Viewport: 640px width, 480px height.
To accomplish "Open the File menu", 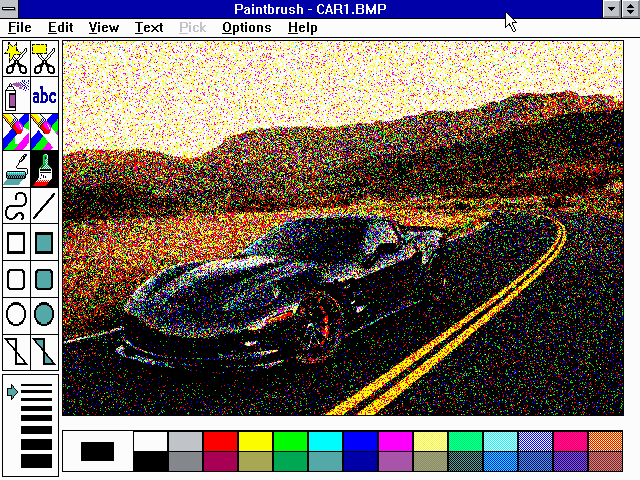I will [x=19, y=27].
